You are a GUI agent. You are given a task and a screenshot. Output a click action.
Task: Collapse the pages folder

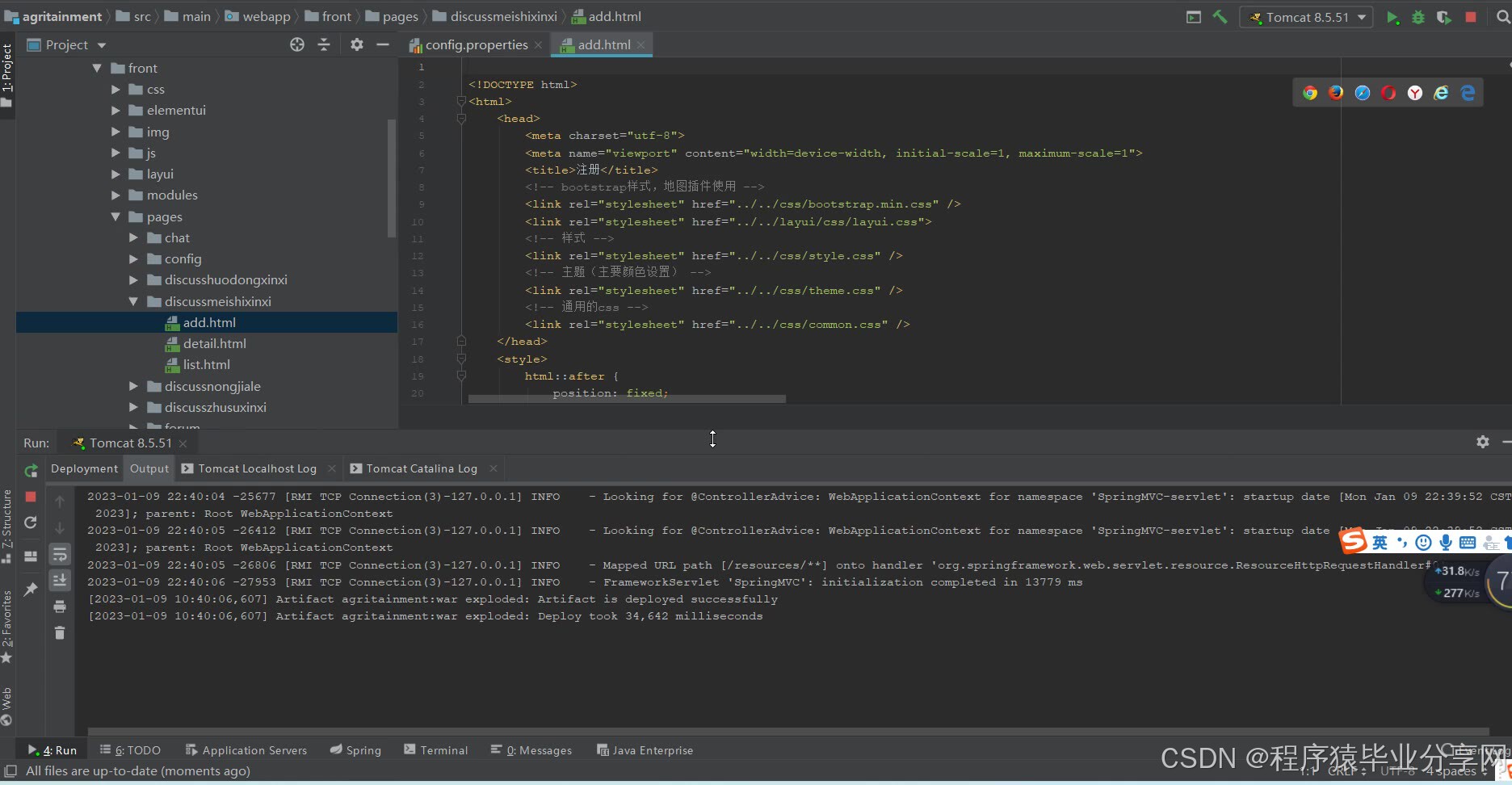[115, 217]
